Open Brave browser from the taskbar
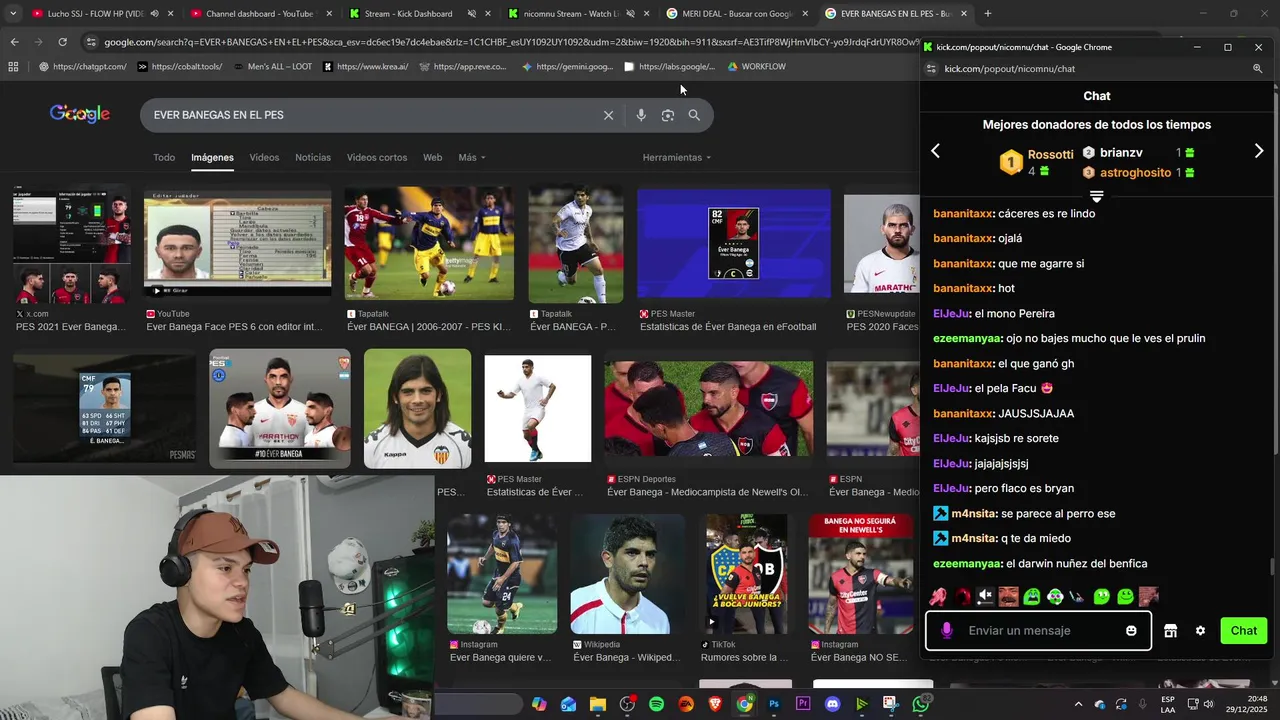 tap(715, 704)
